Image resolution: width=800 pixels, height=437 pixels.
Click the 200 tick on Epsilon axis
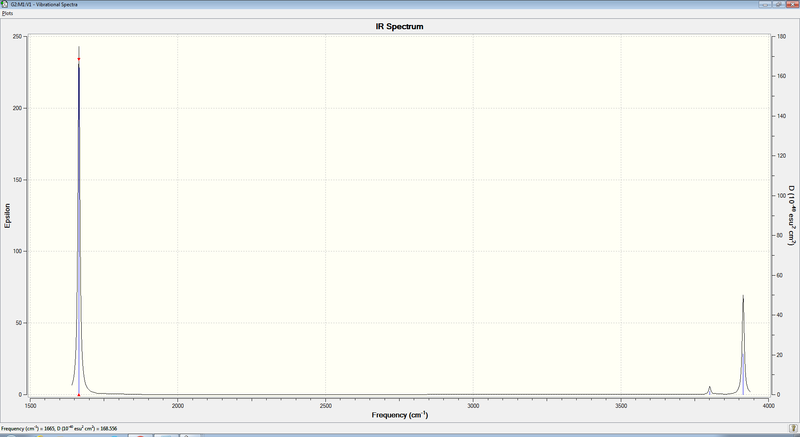[x=17, y=108]
